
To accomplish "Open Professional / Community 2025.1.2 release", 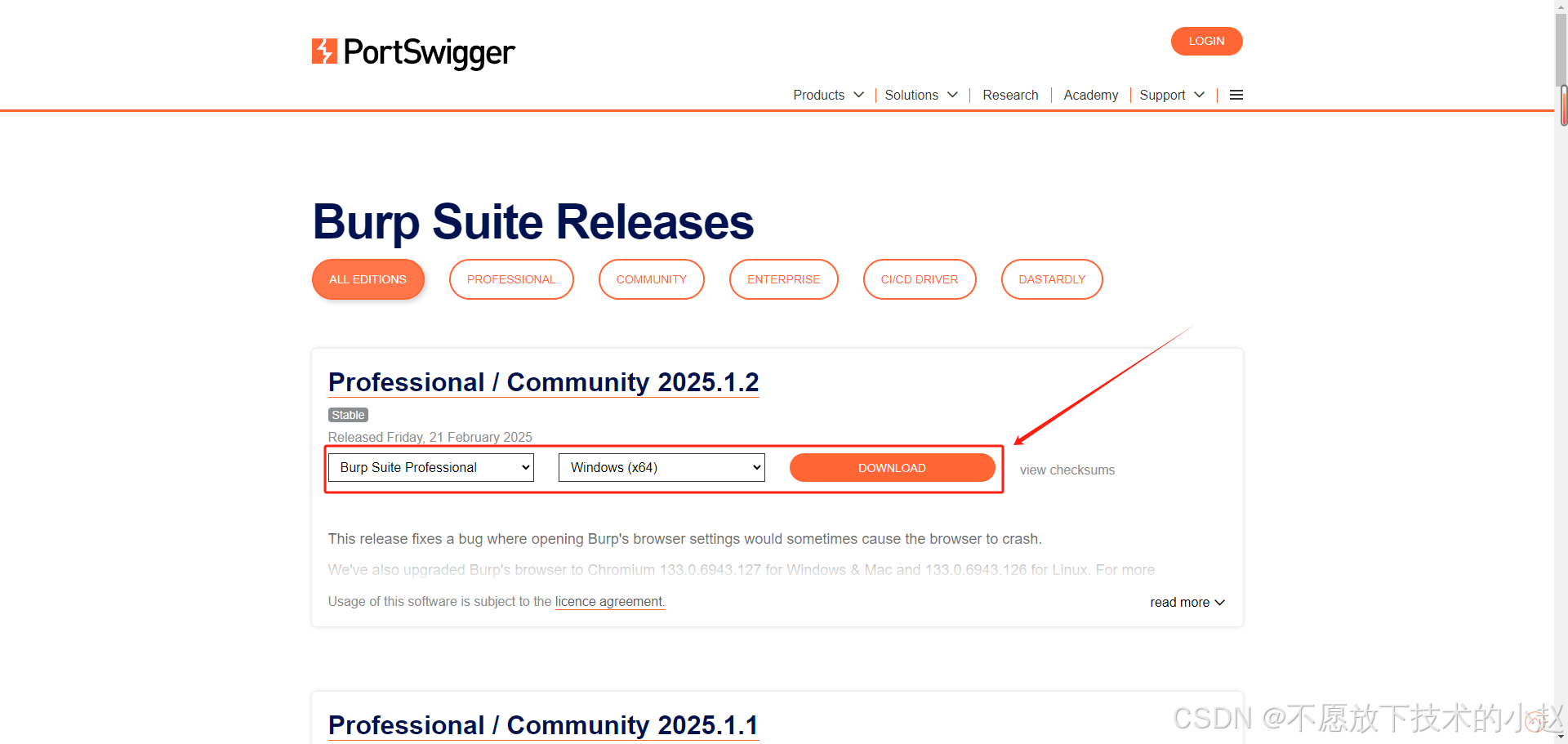I will coord(543,382).
